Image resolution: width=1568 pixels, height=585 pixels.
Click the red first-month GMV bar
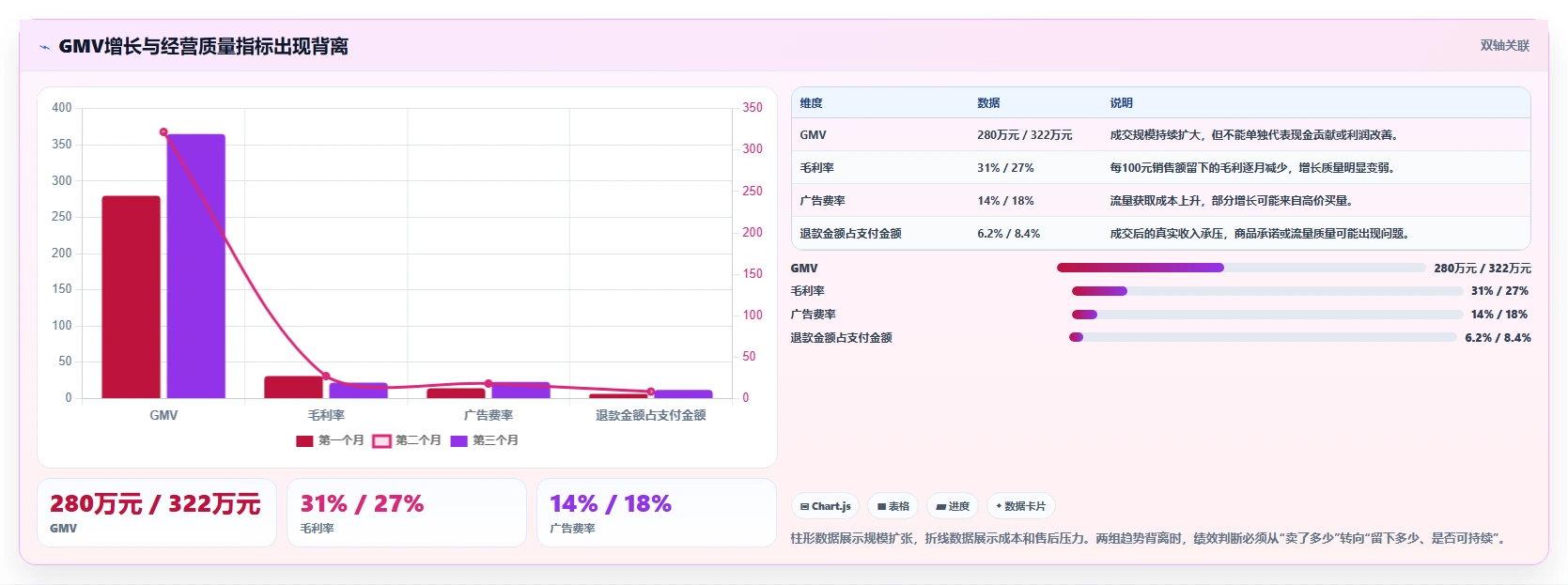(131, 297)
